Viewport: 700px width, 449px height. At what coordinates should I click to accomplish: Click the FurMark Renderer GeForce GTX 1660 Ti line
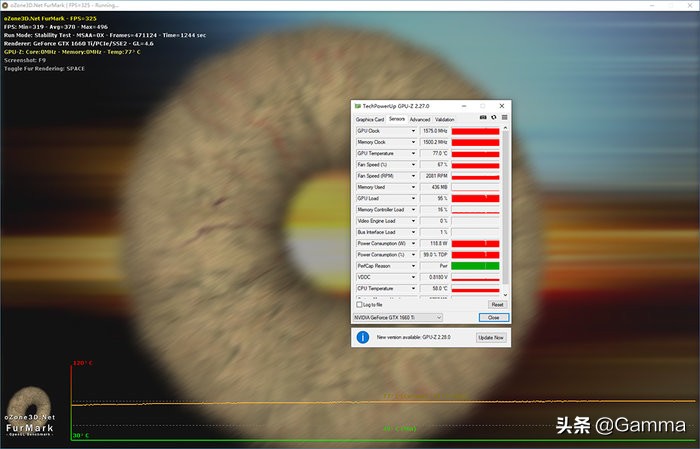79,44
